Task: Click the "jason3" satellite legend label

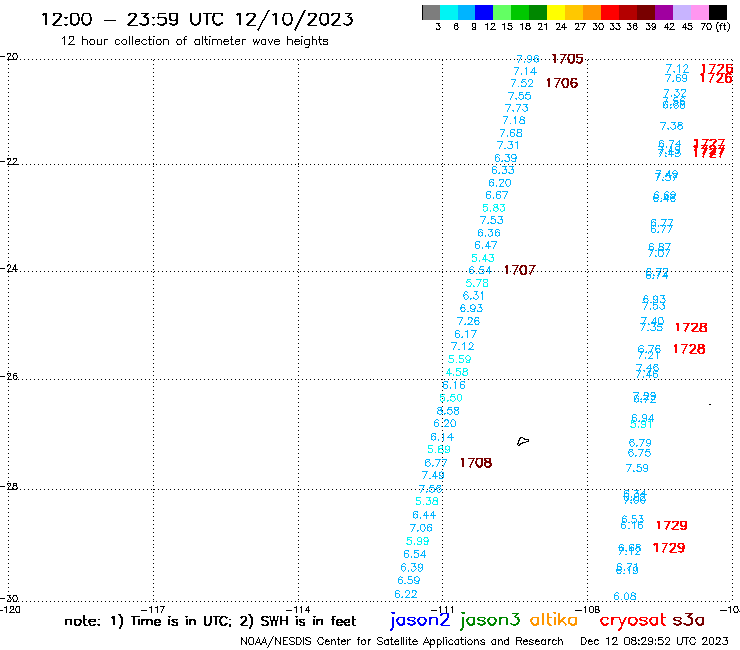Action: [x=490, y=620]
